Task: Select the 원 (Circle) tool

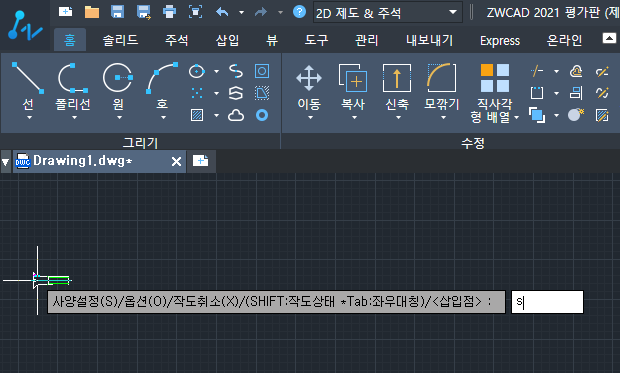Action: point(118,86)
